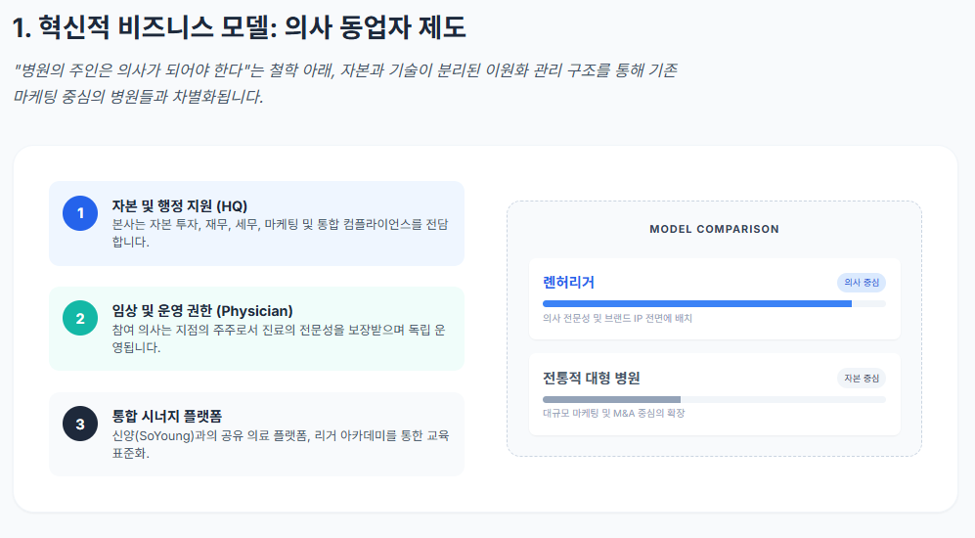Click the italic quote about 병원의 주인
This screenshot has height=538, width=975.
coord(345,83)
